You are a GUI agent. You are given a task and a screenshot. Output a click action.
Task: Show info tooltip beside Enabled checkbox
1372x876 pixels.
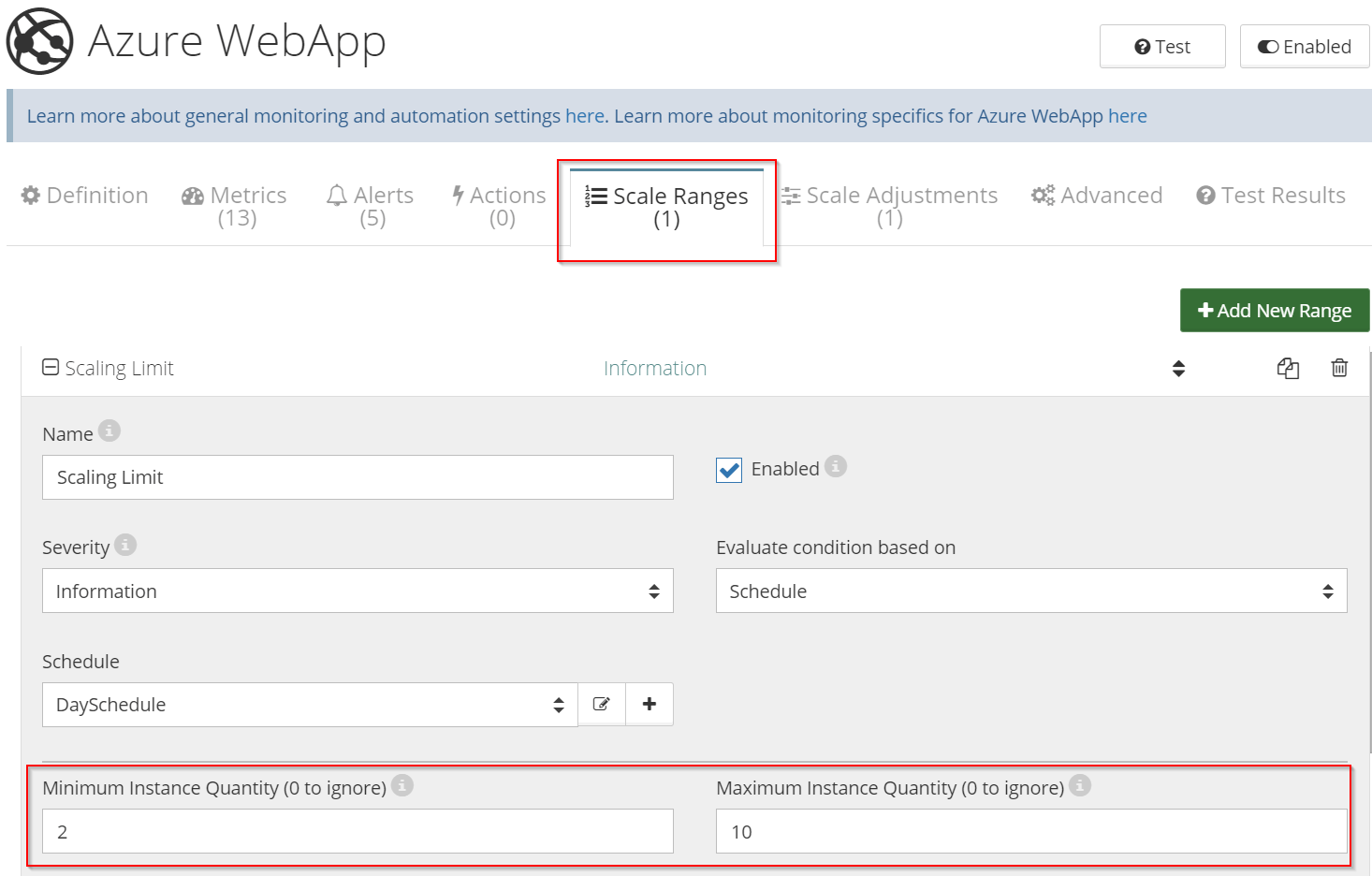(836, 466)
